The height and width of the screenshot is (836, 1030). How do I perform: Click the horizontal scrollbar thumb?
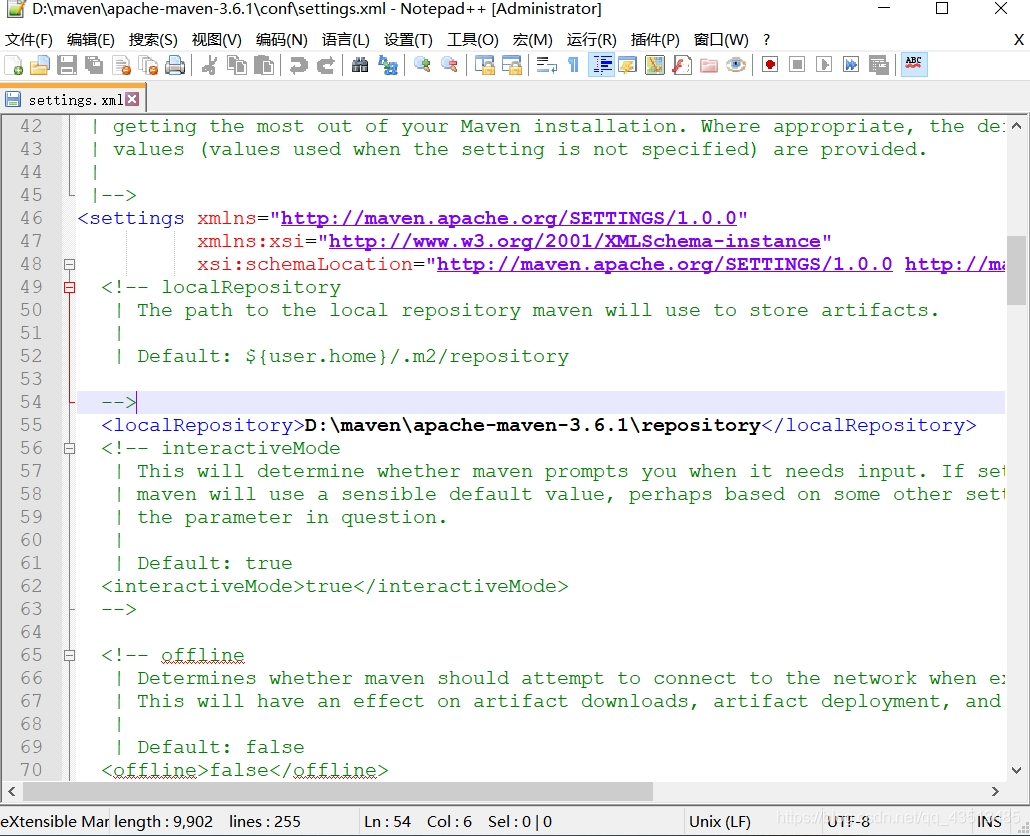pyautogui.click(x=330, y=791)
